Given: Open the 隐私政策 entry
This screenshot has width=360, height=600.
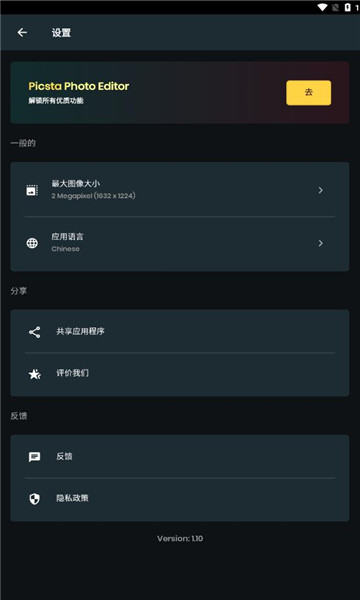Looking at the screenshot, I should pyautogui.click(x=180, y=499).
